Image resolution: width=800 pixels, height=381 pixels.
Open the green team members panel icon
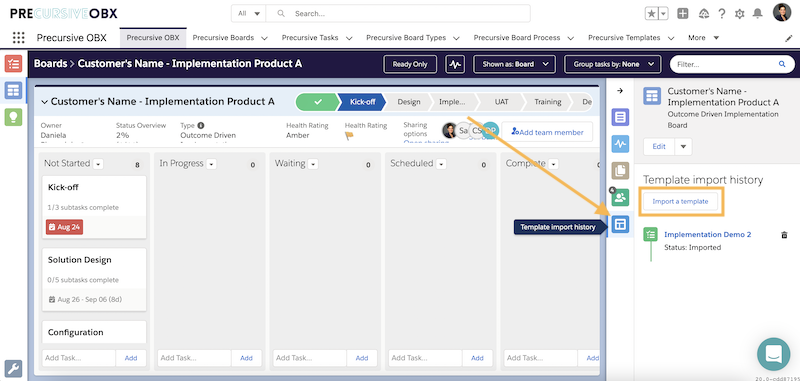click(620, 197)
